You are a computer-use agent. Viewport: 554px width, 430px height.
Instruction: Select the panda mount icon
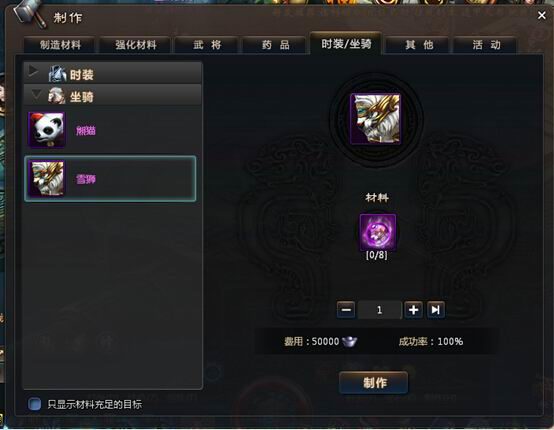point(47,130)
